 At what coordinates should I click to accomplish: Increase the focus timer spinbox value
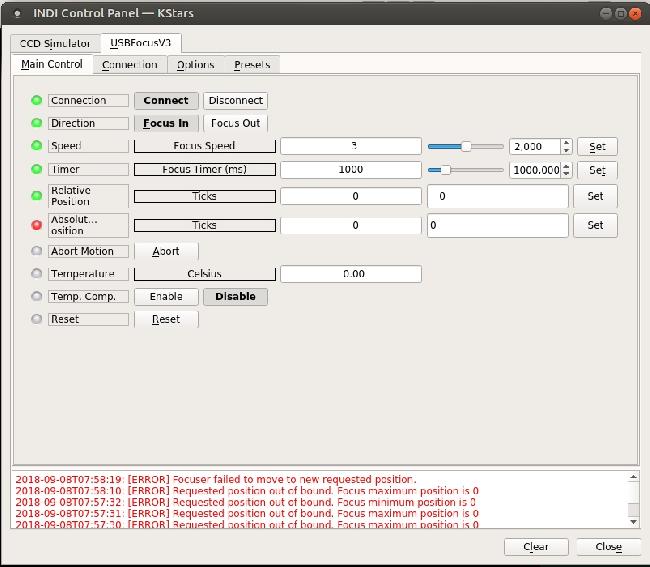click(566, 166)
